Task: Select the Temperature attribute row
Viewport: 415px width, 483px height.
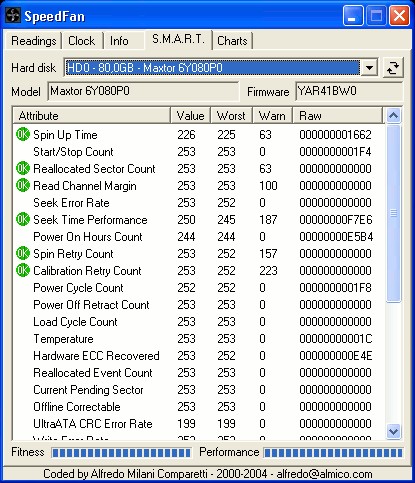Action: tap(199, 339)
